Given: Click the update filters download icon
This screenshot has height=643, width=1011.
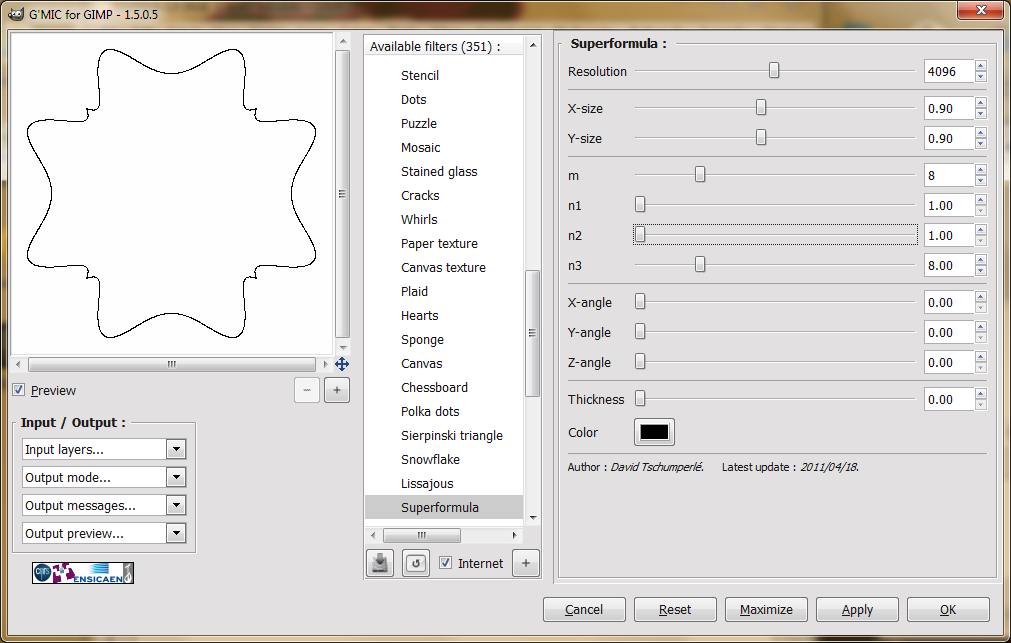Looking at the screenshot, I should 380,563.
